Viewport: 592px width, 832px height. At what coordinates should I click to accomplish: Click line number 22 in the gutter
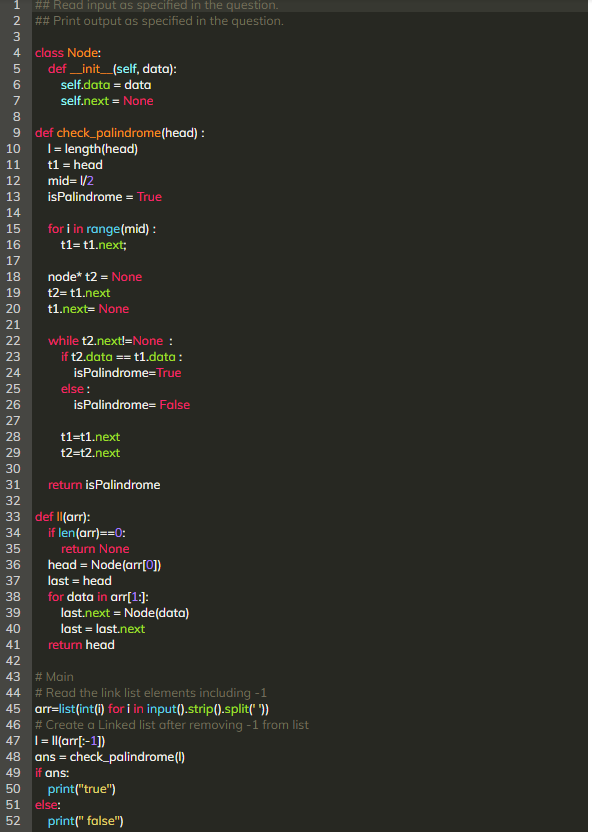tap(13, 341)
